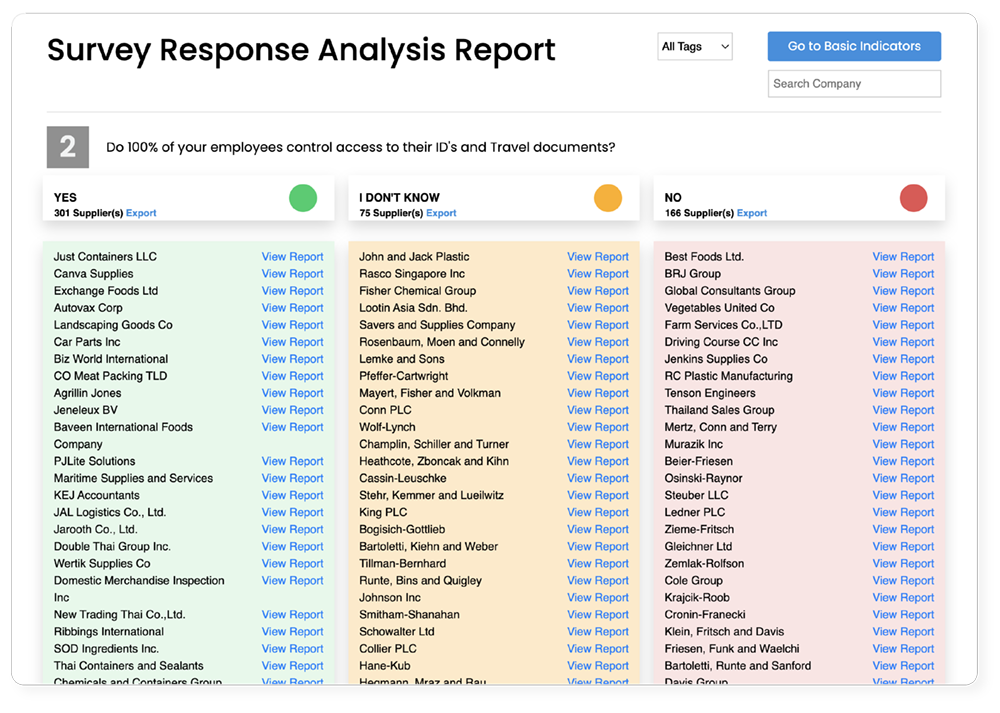Screen dimensions: 1000x713
Task: View report for Murazik Inc
Action: tap(904, 445)
